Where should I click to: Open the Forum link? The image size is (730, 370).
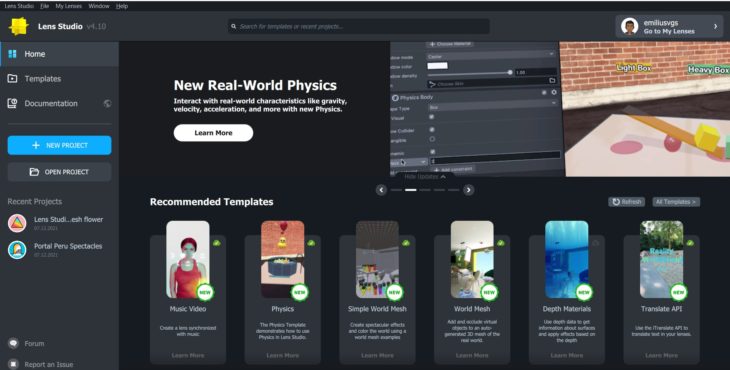[x=34, y=343]
